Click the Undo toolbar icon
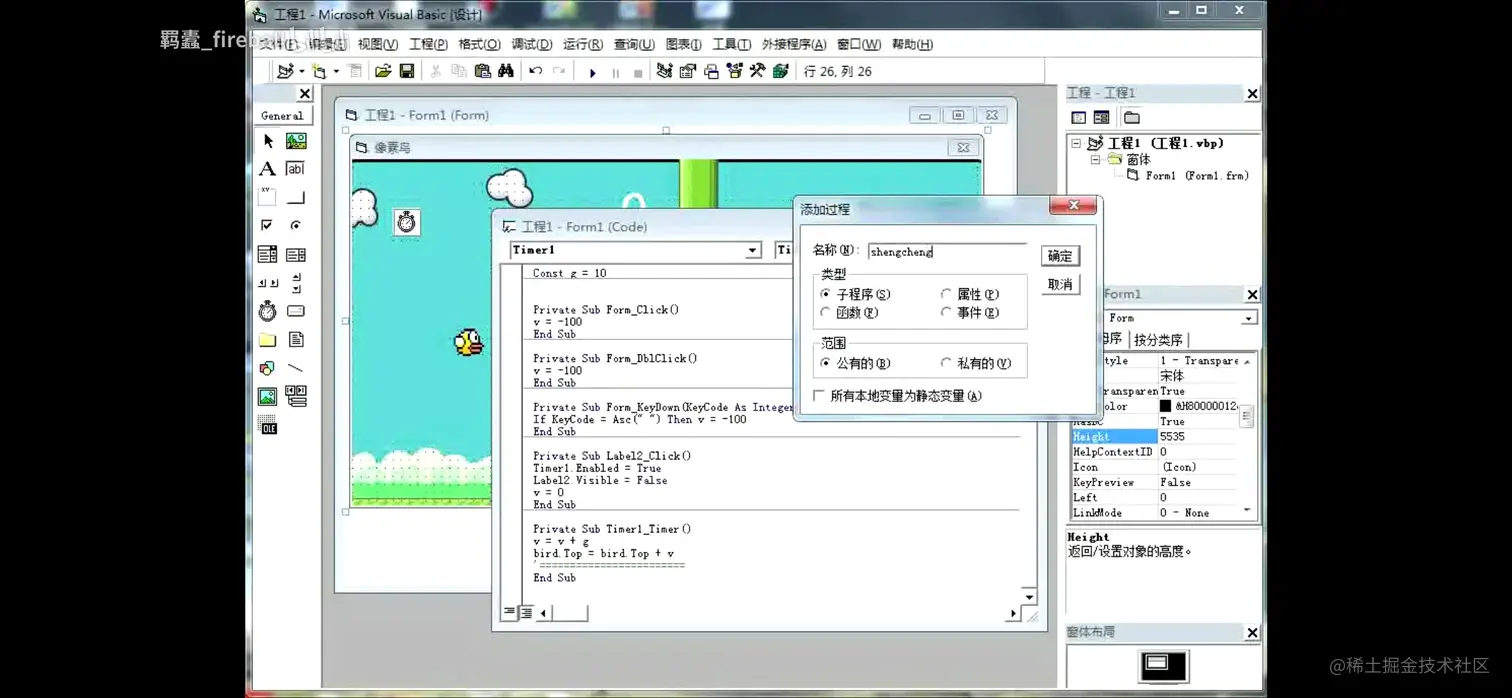Viewport: 1512px width, 698px height. click(x=536, y=71)
